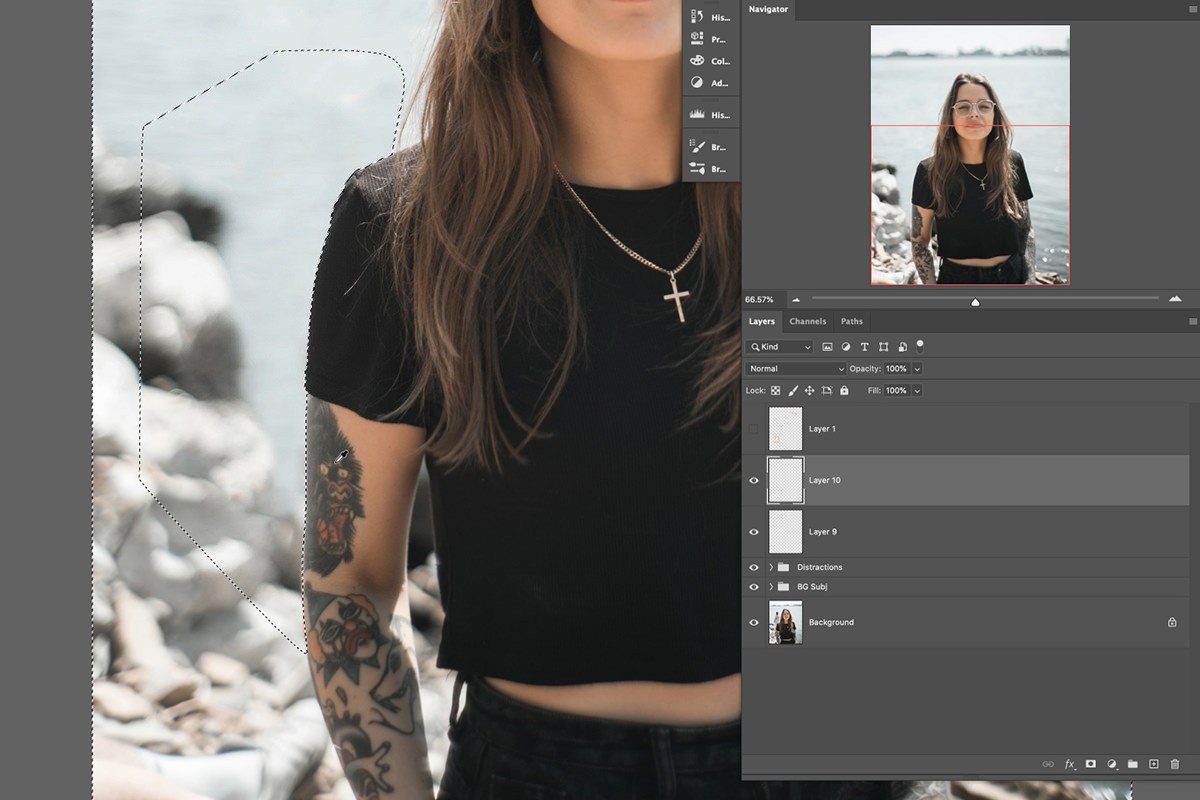
Task: Open the Brushes panel icon
Action: click(x=698, y=169)
